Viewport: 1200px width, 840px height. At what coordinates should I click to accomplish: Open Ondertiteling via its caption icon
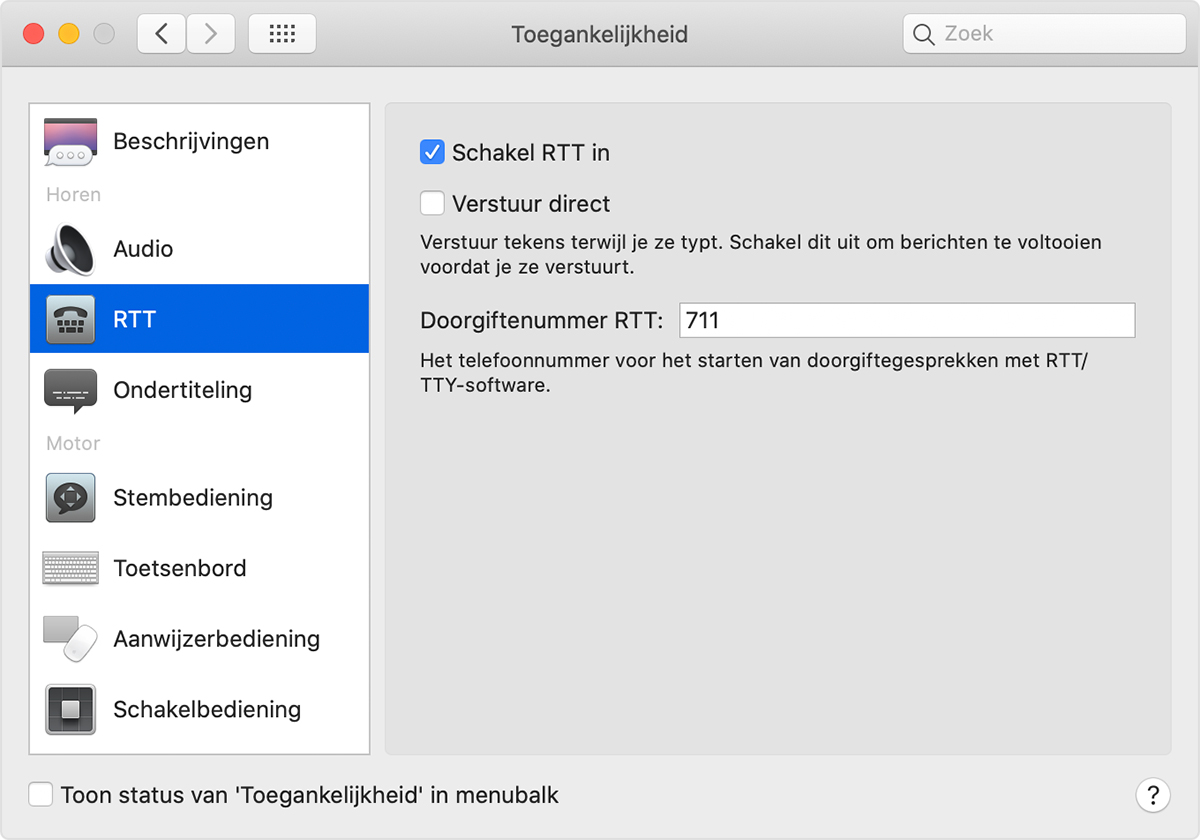(70, 390)
